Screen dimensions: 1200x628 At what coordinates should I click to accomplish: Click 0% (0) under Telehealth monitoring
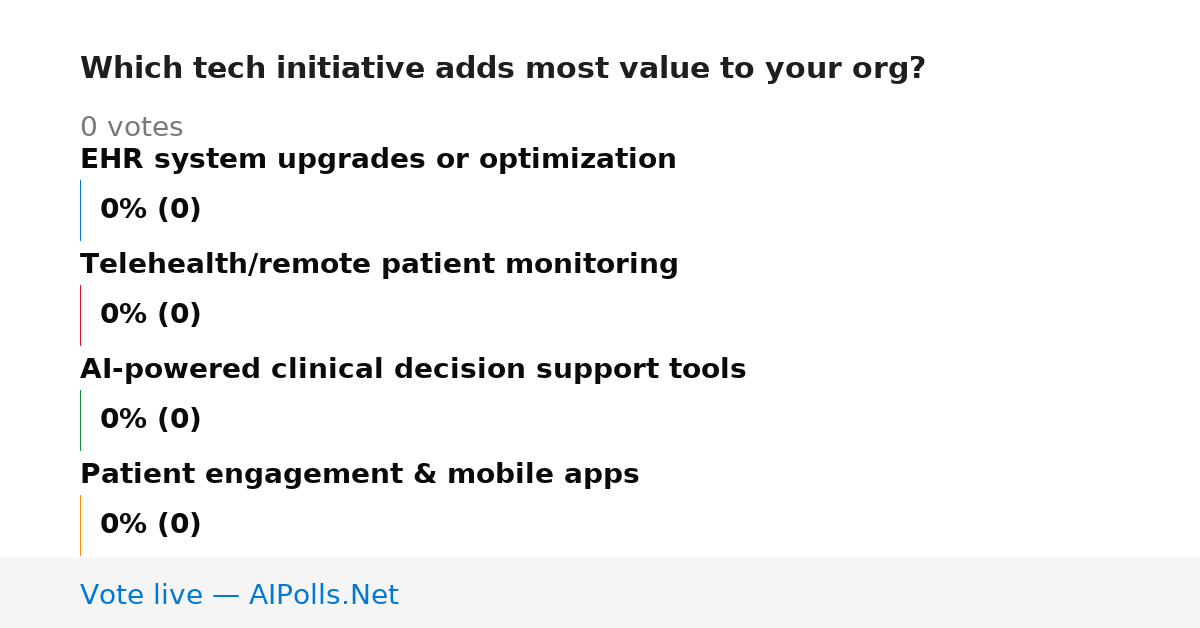[x=151, y=315]
